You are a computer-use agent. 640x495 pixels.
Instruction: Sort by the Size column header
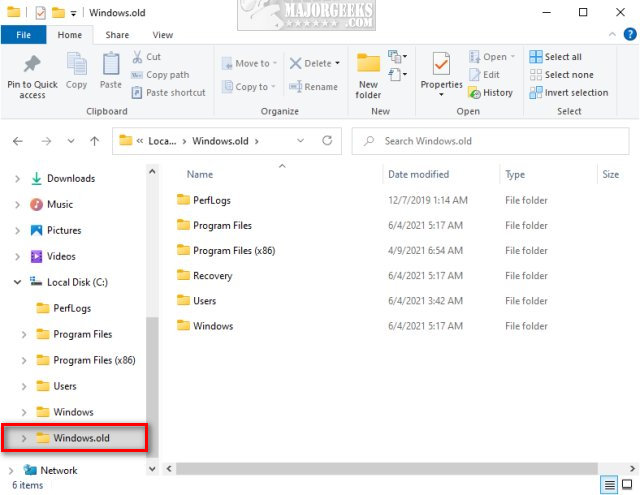click(x=610, y=175)
